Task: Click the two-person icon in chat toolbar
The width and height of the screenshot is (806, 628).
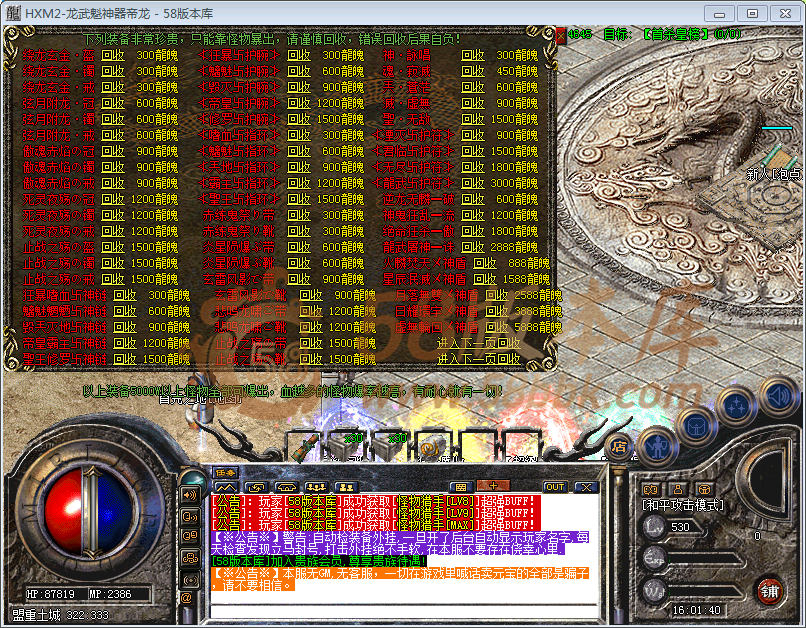Action: click(x=346, y=487)
